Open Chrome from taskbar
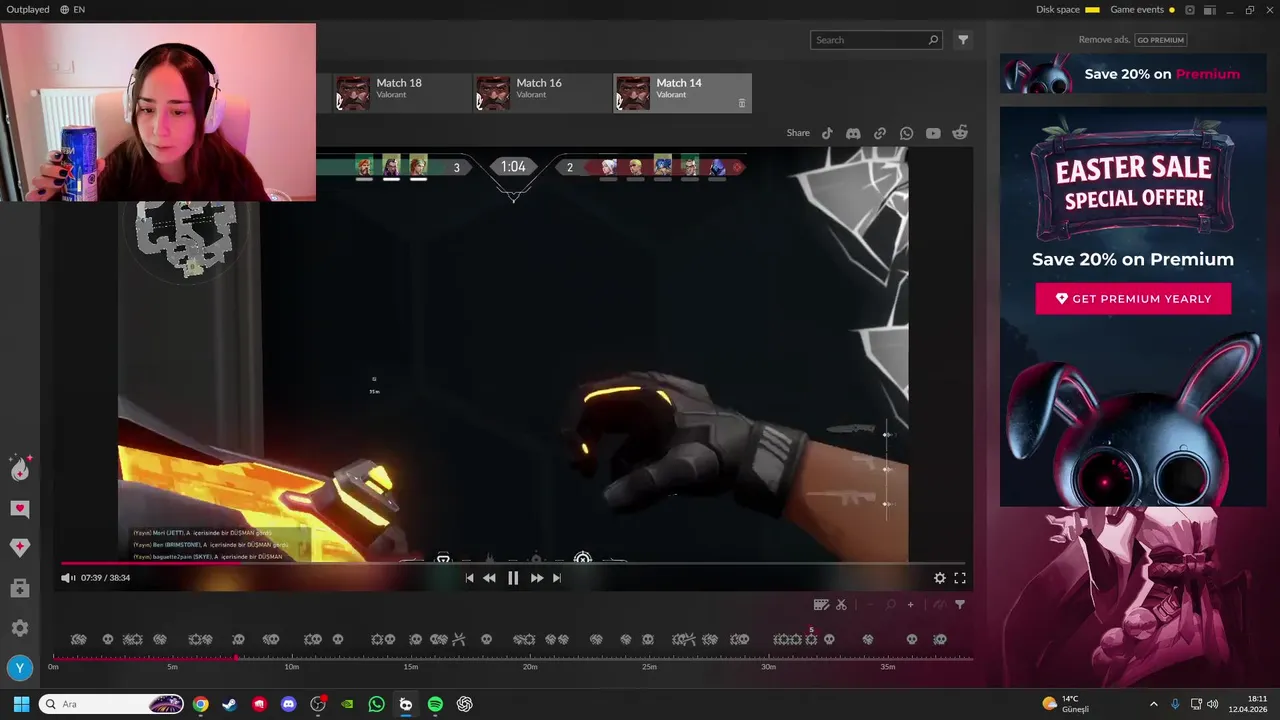The image size is (1280, 720). [201, 704]
